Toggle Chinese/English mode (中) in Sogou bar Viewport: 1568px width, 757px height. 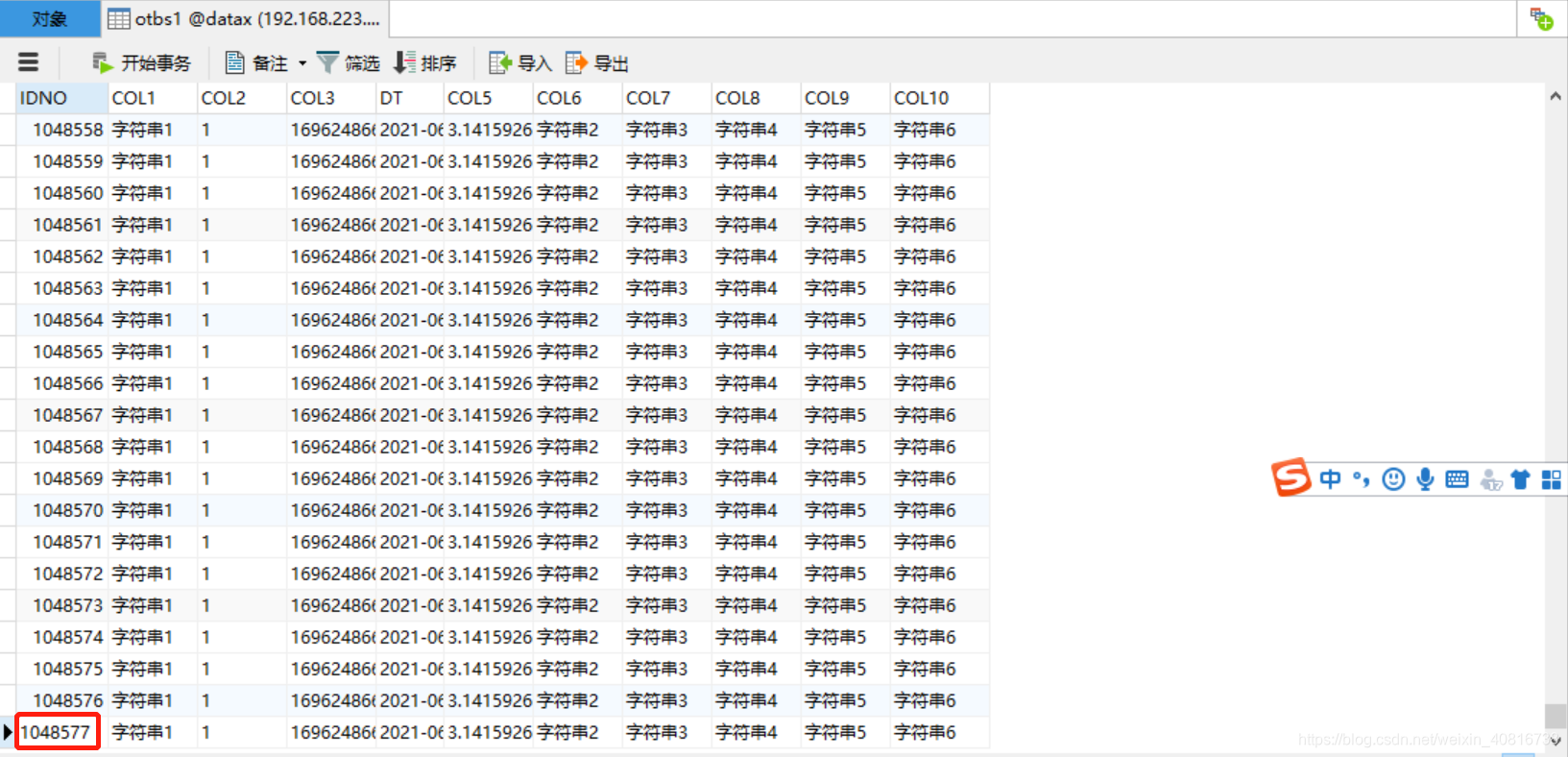click(x=1330, y=479)
